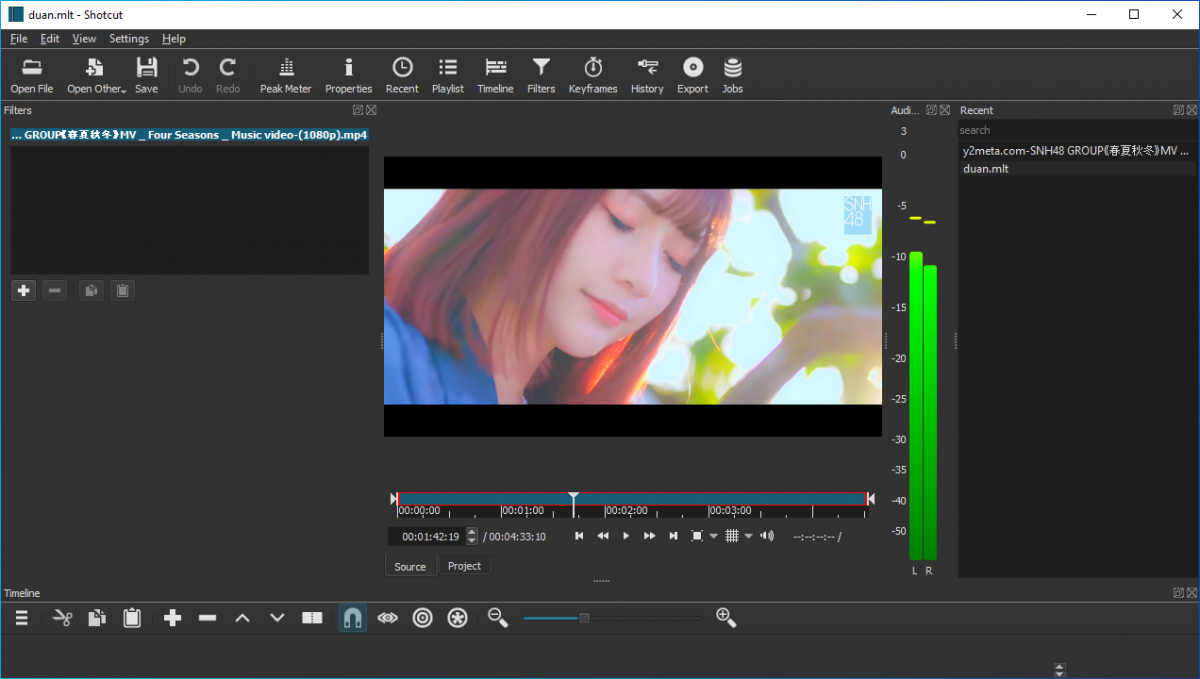The width and height of the screenshot is (1200, 679).
Task: Toggle ripple edit mode in timeline
Action: pyautogui.click(x=422, y=618)
